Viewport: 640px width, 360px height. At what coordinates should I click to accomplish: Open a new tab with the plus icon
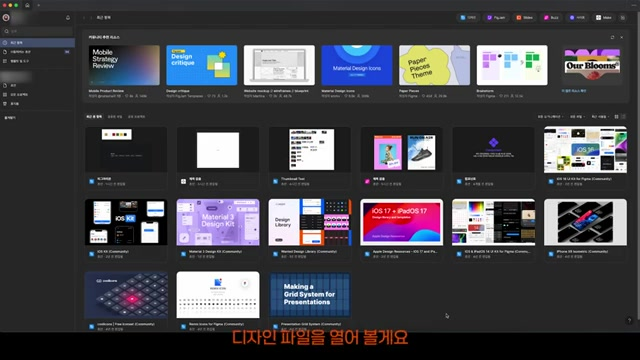click(x=38, y=5)
